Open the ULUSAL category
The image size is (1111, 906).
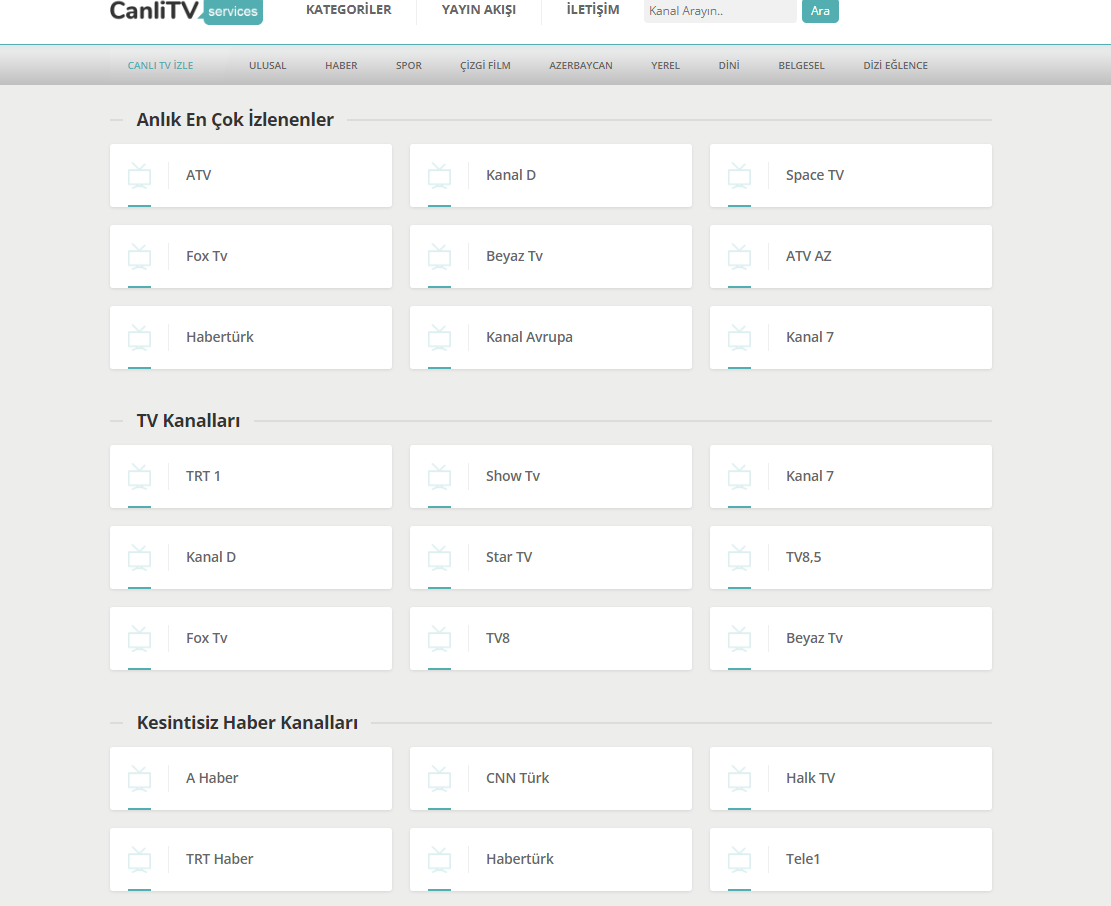pos(268,65)
